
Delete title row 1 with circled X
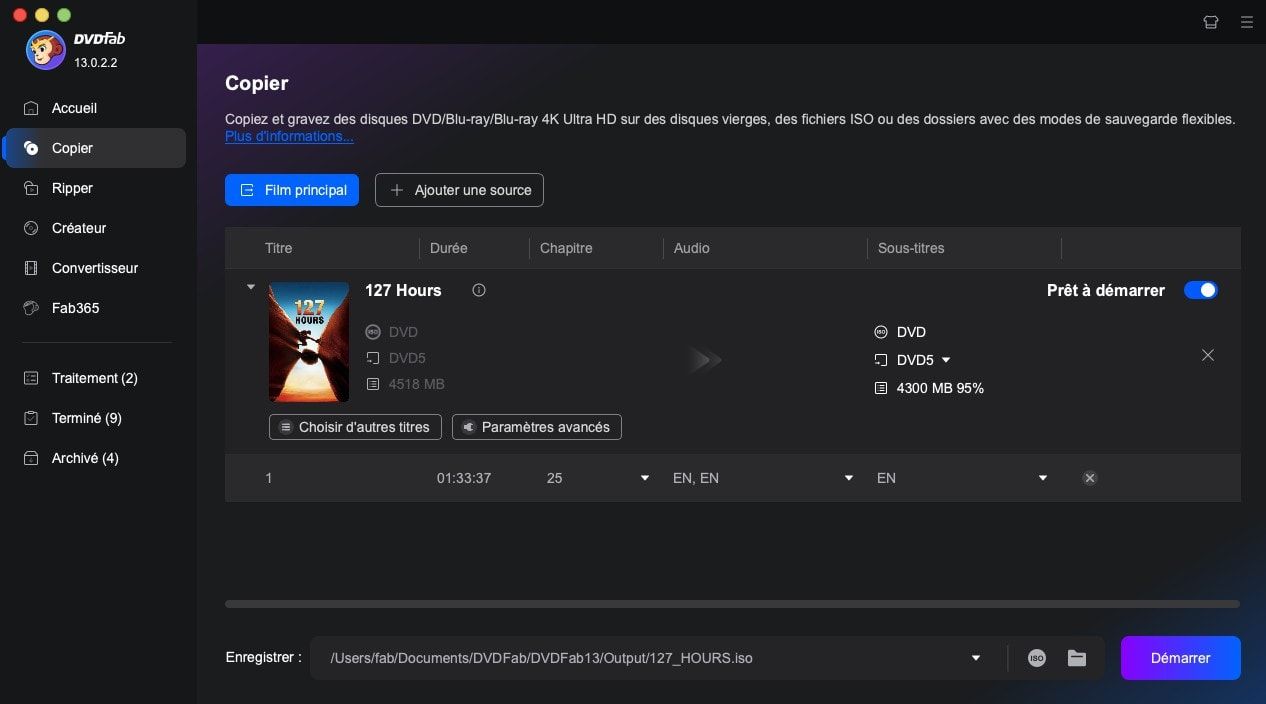point(1090,478)
